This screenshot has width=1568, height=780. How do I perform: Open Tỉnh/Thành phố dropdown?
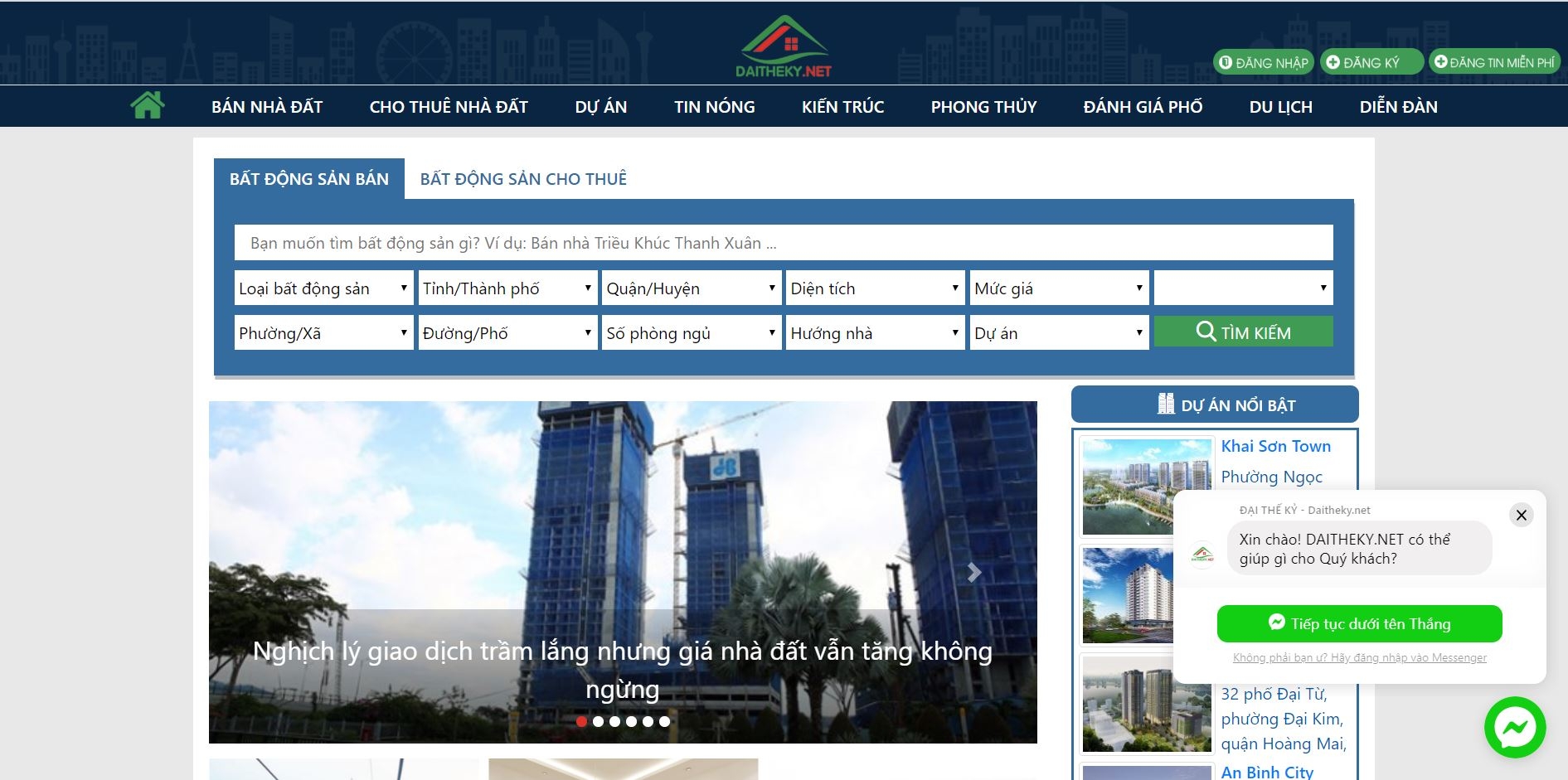(507, 288)
